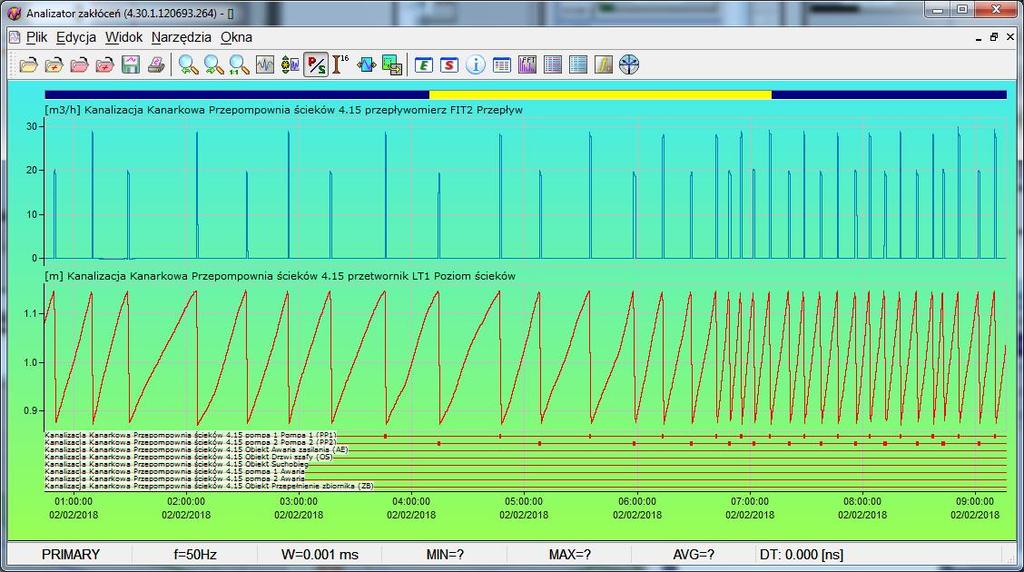Click the vertical scale waveform icon
1024x572 pixels.
pos(290,65)
